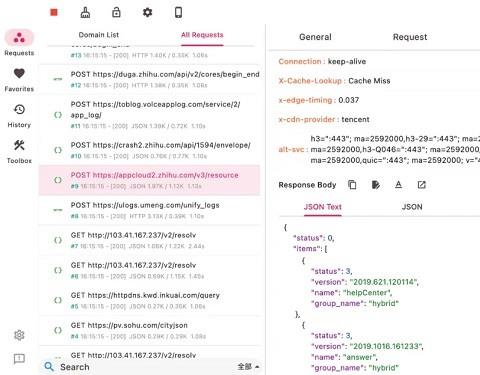The width and height of the screenshot is (480, 375).
Task: Open the 全部 filter dropdown
Action: 248,367
